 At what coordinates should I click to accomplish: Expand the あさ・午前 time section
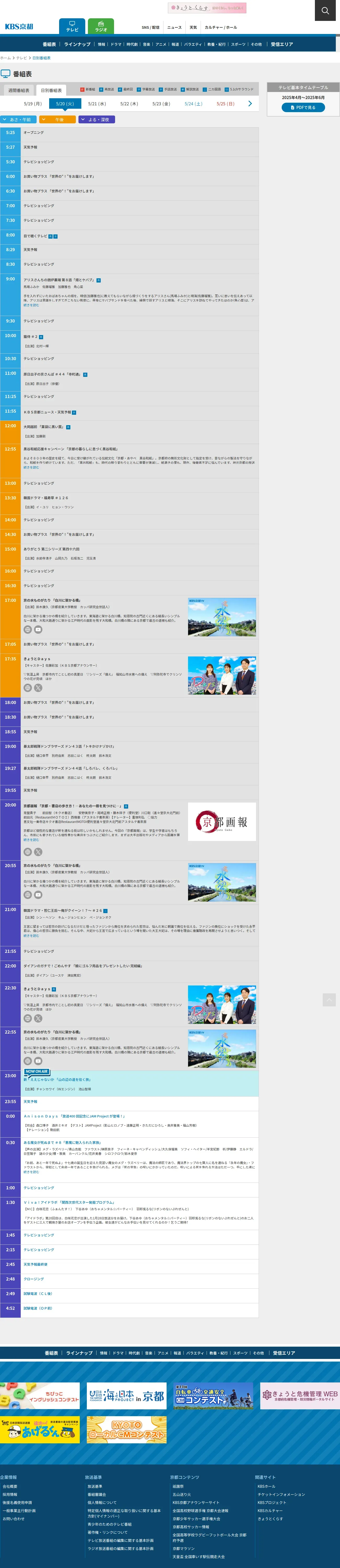[x=19, y=119]
